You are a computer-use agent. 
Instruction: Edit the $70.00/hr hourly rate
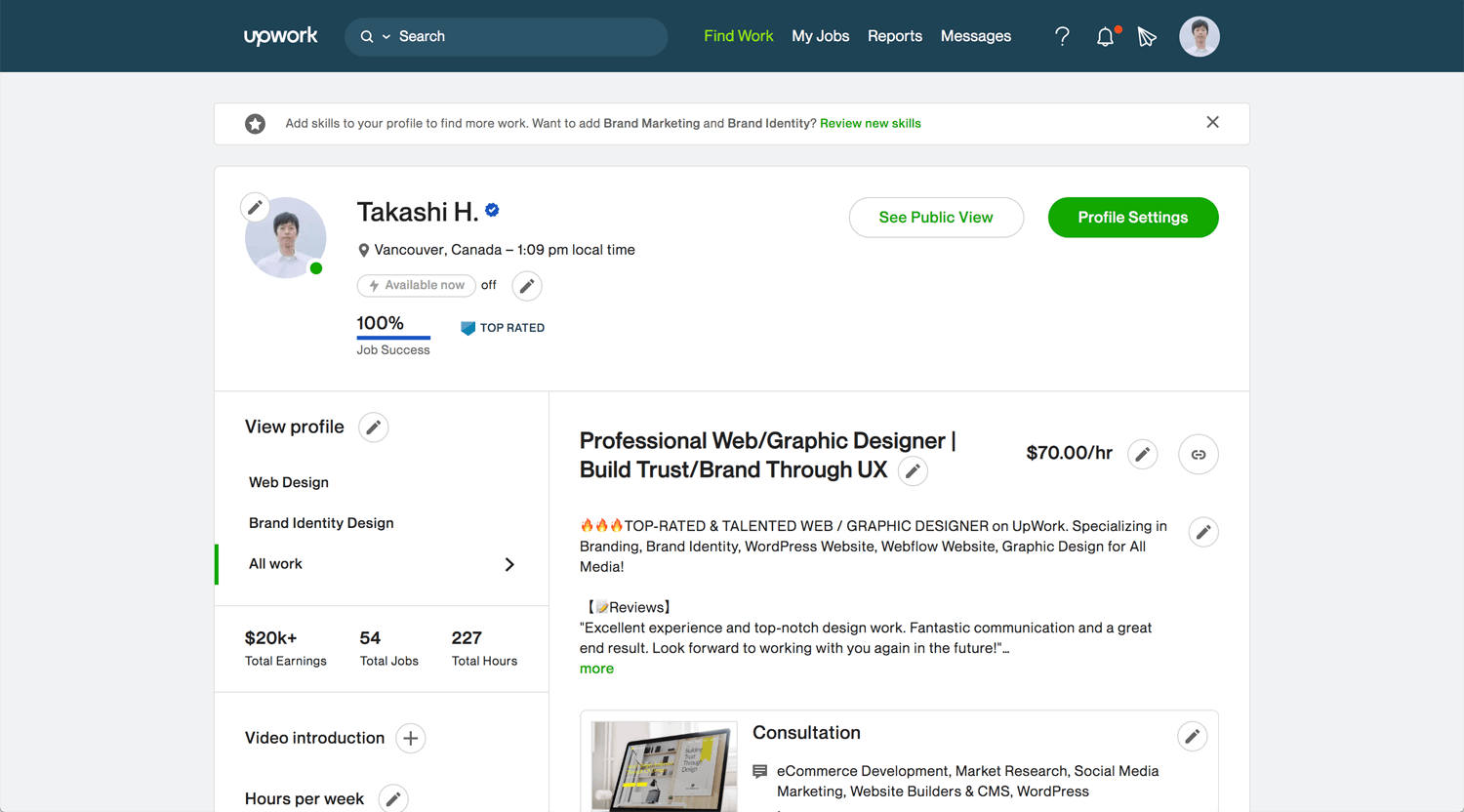pos(1143,454)
